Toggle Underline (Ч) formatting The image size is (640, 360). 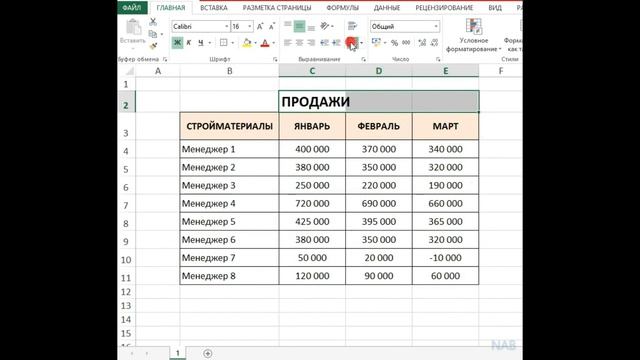tap(200, 42)
